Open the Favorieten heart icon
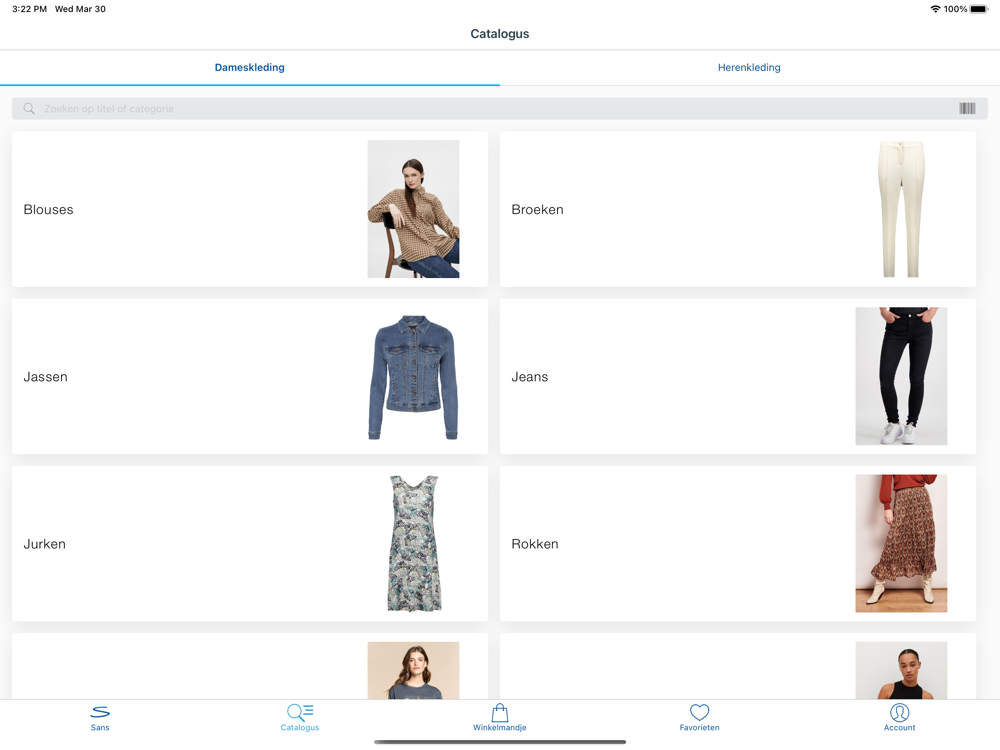The width and height of the screenshot is (1000, 750). 700,712
